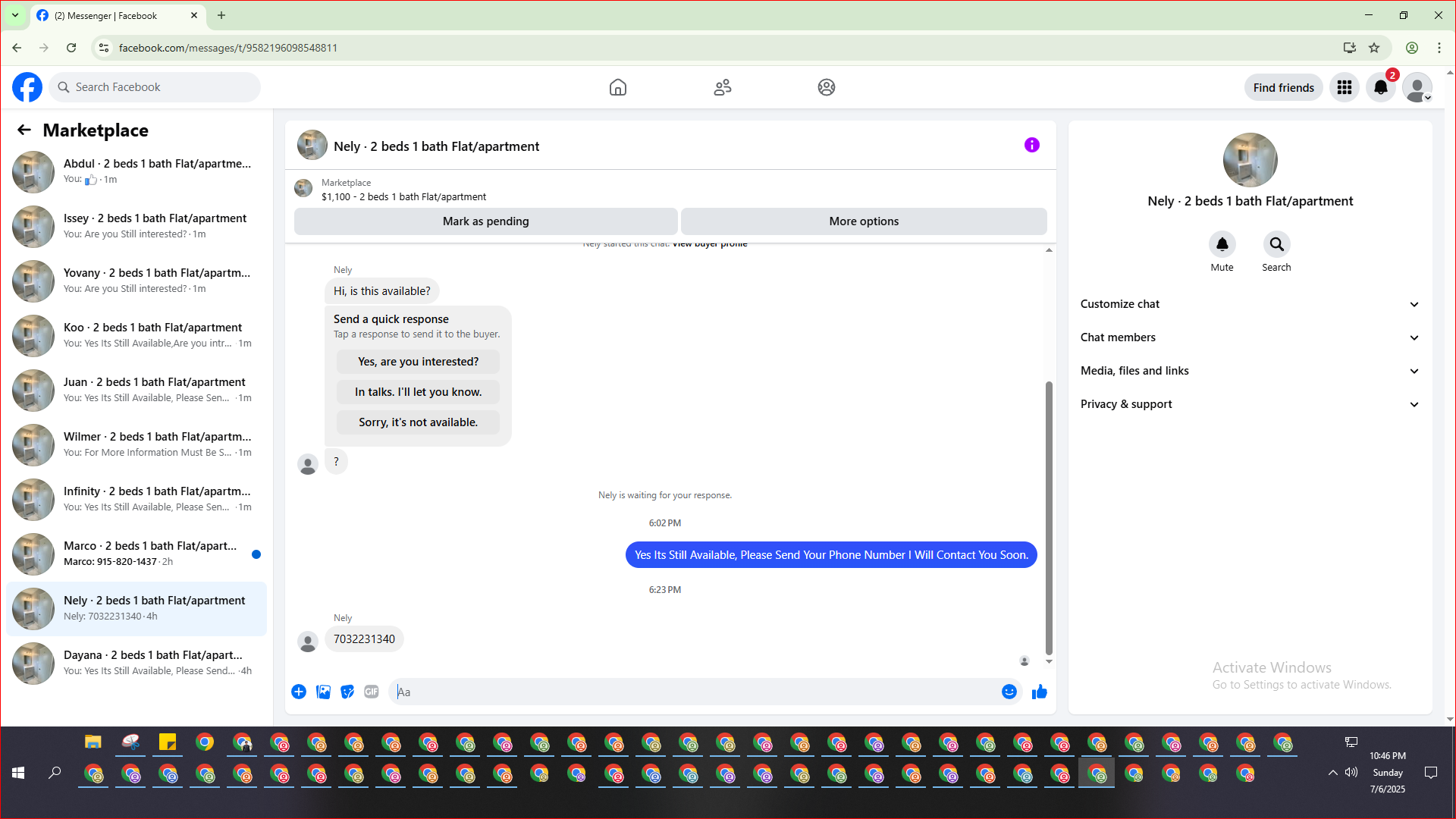Image resolution: width=1456 pixels, height=819 pixels.
Task: Open the plus more actions icon
Action: tap(299, 692)
